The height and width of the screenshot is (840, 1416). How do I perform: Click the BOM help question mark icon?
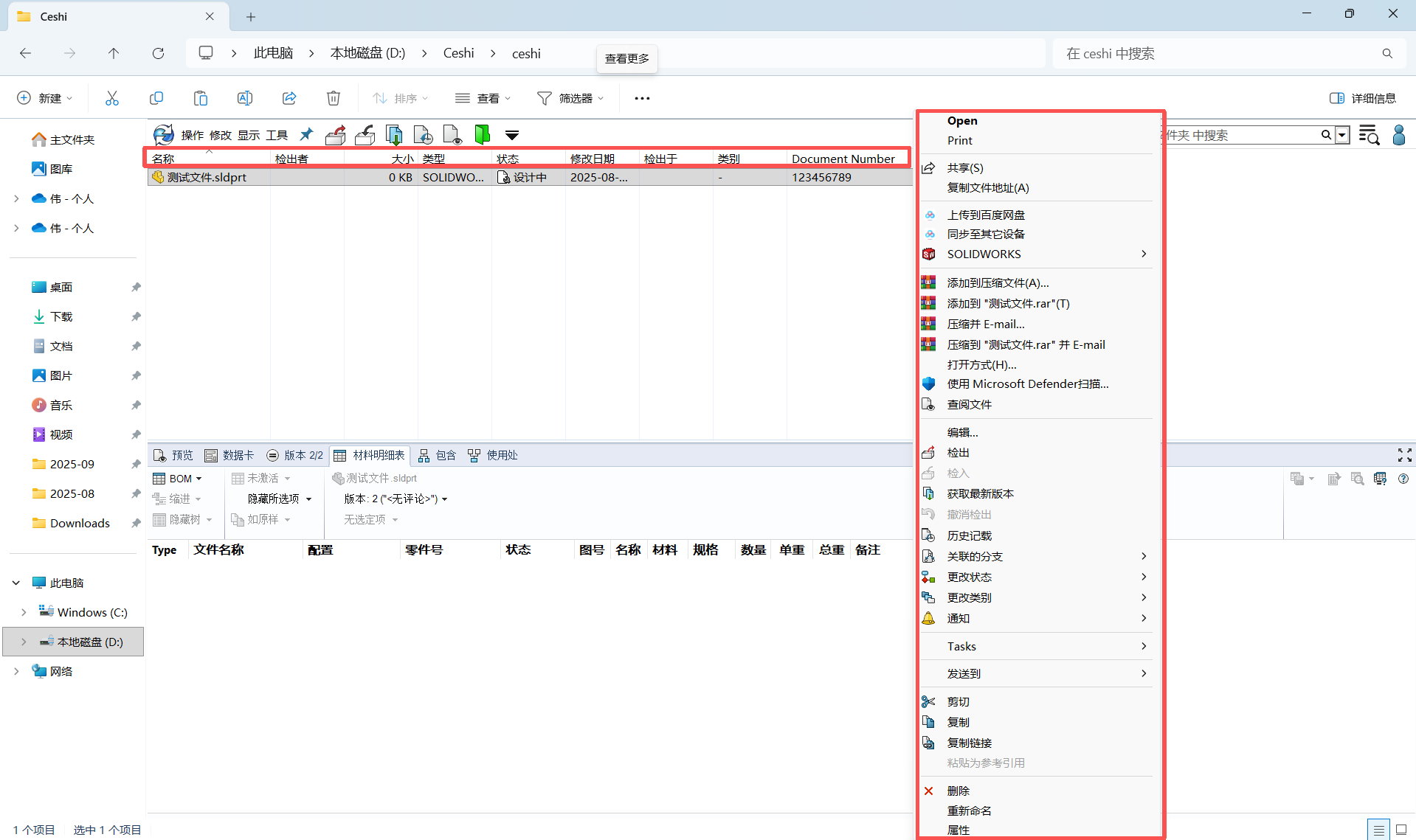[x=1403, y=479]
